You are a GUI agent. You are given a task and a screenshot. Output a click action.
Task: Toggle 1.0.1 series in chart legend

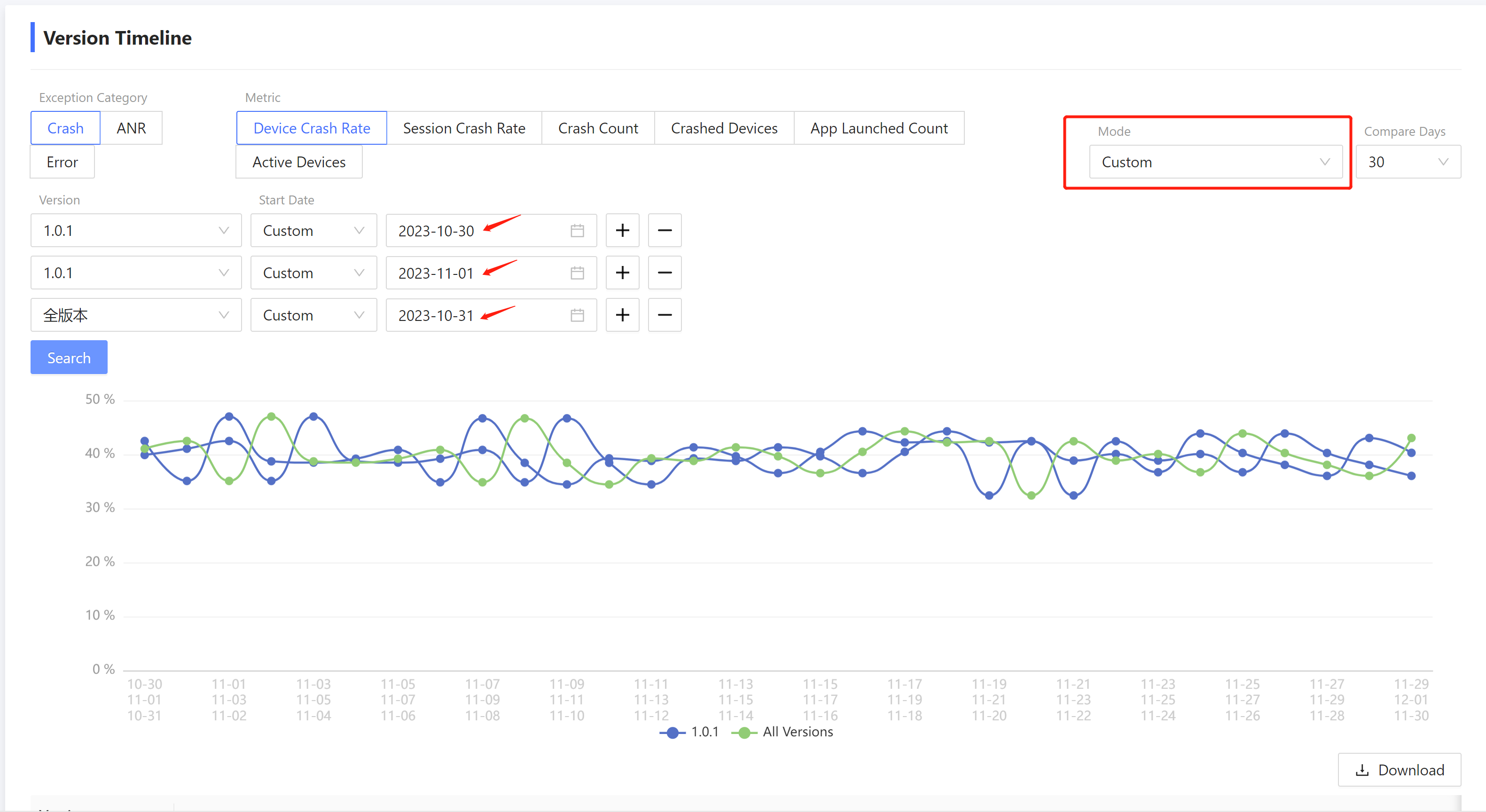point(689,732)
